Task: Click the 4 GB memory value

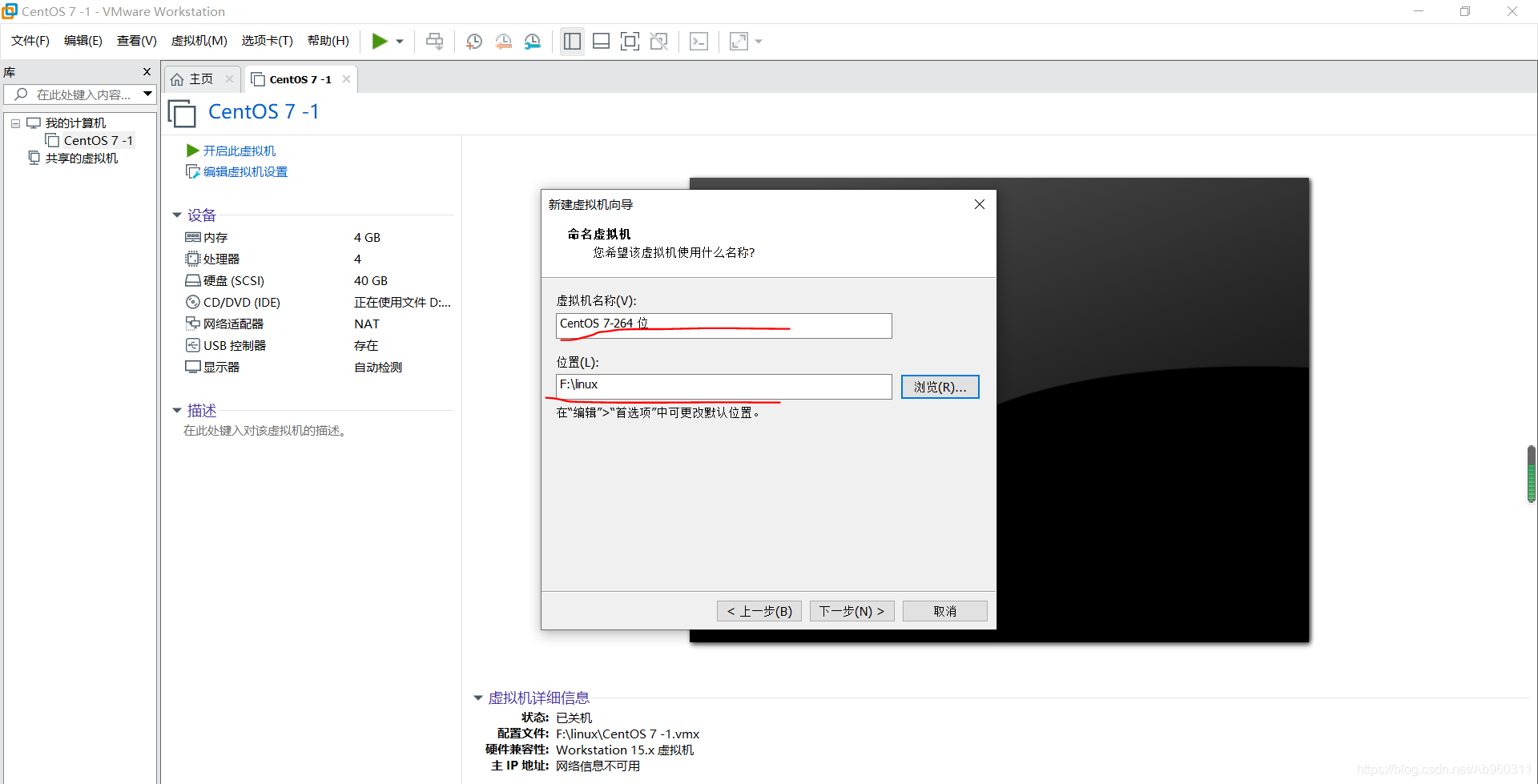Action: [367, 237]
